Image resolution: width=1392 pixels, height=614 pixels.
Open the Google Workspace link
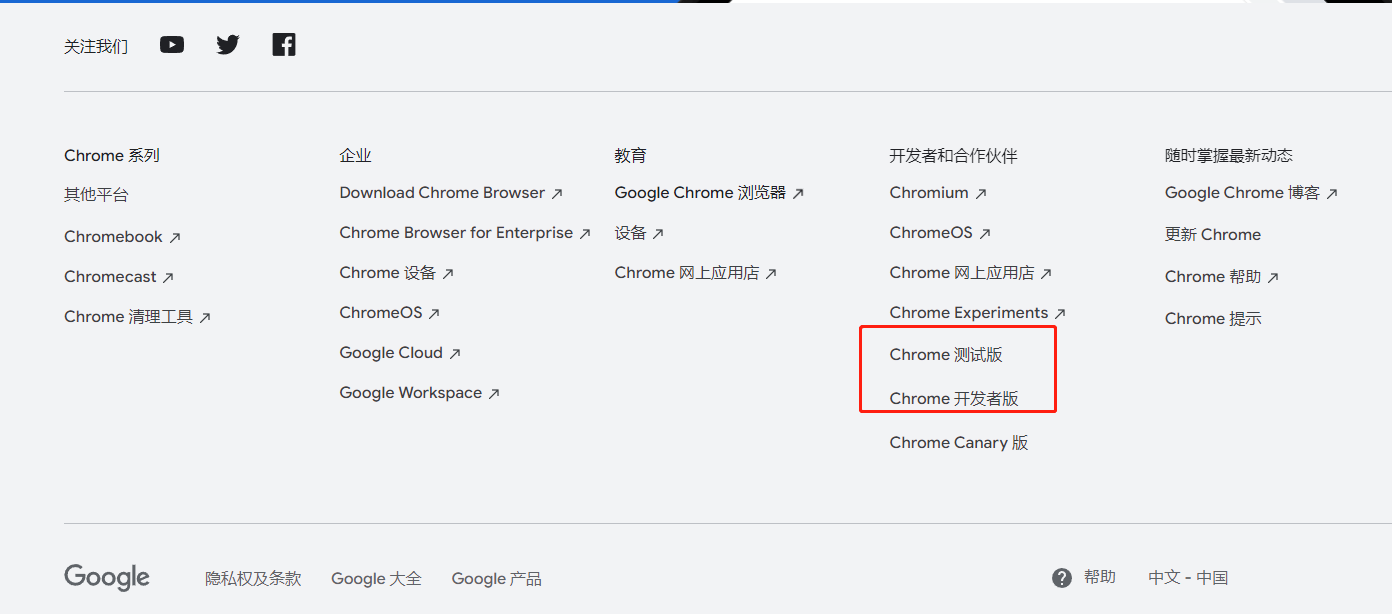coord(411,393)
